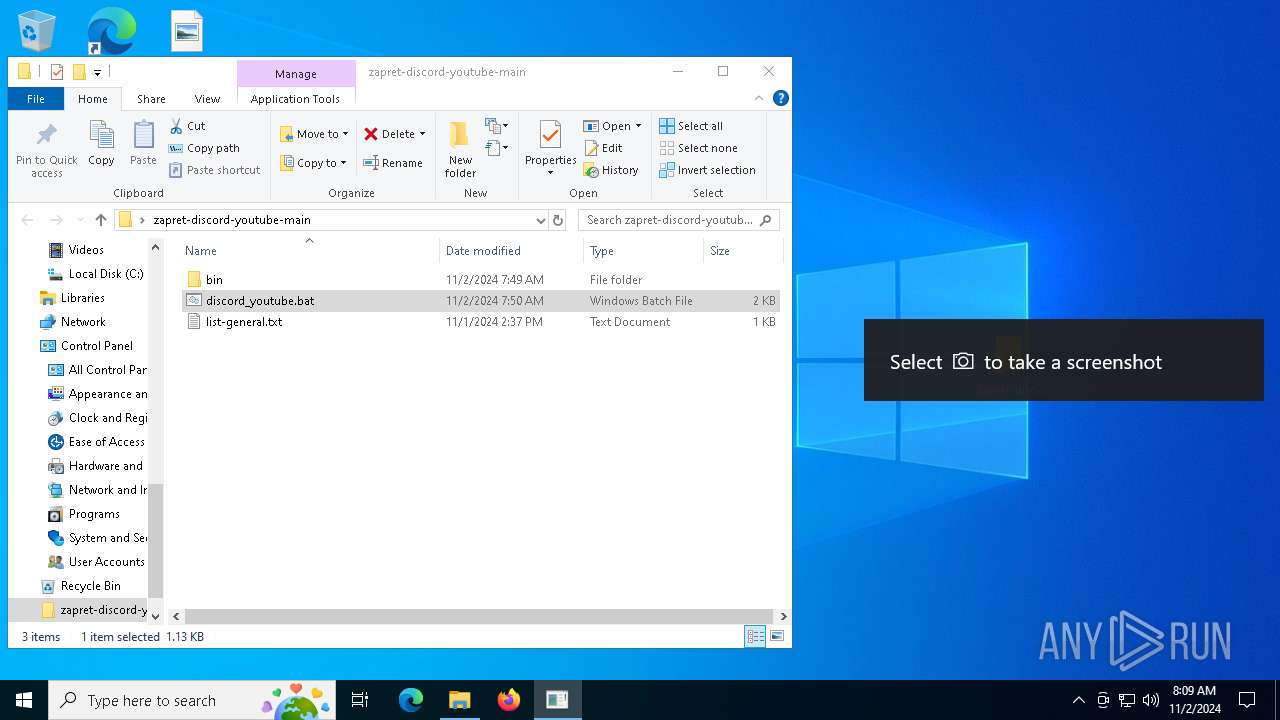Switch to Details view icon
The image size is (1280, 720).
coord(755,636)
